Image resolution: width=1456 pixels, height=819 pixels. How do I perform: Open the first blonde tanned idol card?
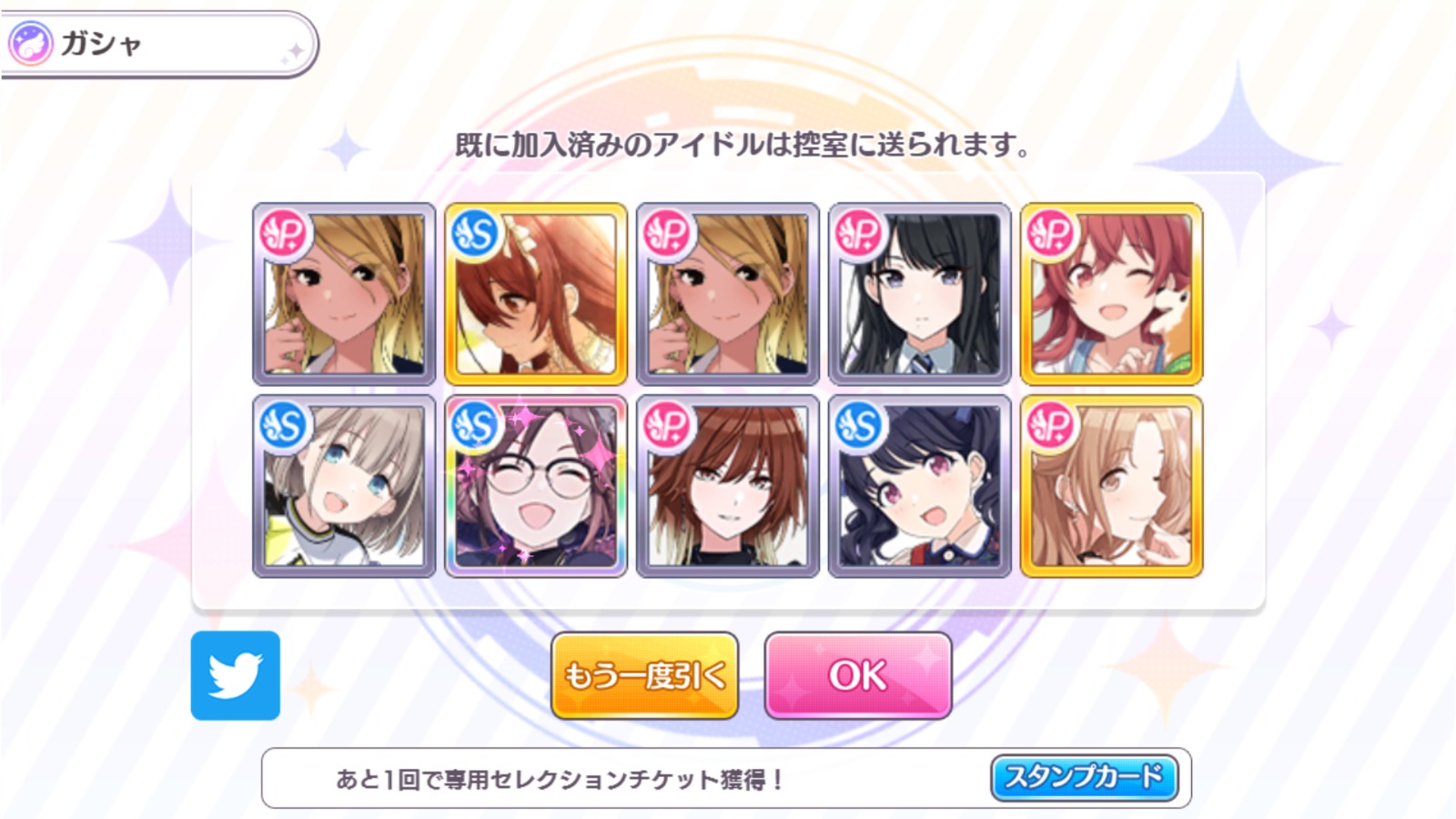point(344,294)
